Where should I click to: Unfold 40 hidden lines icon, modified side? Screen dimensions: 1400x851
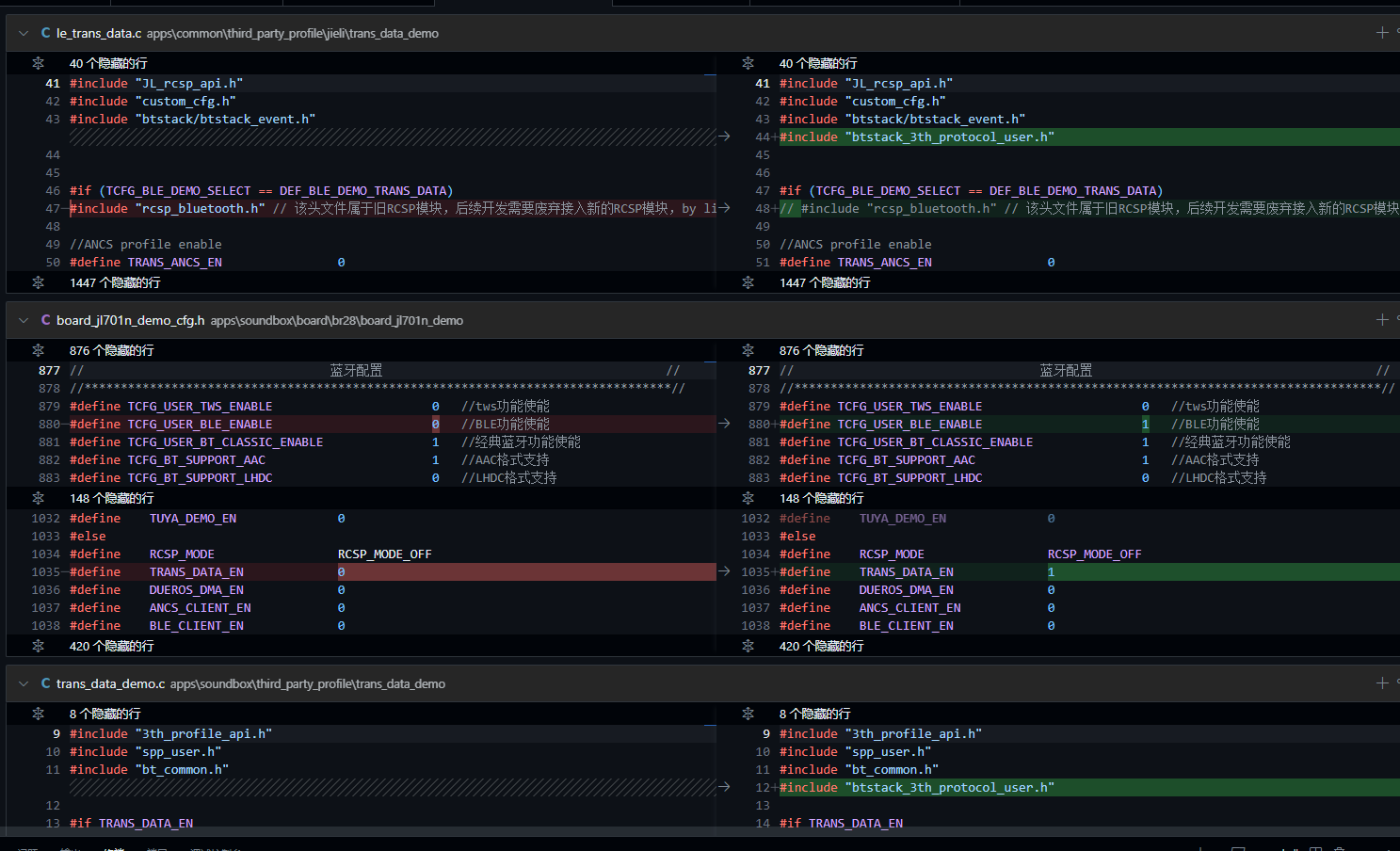click(748, 63)
